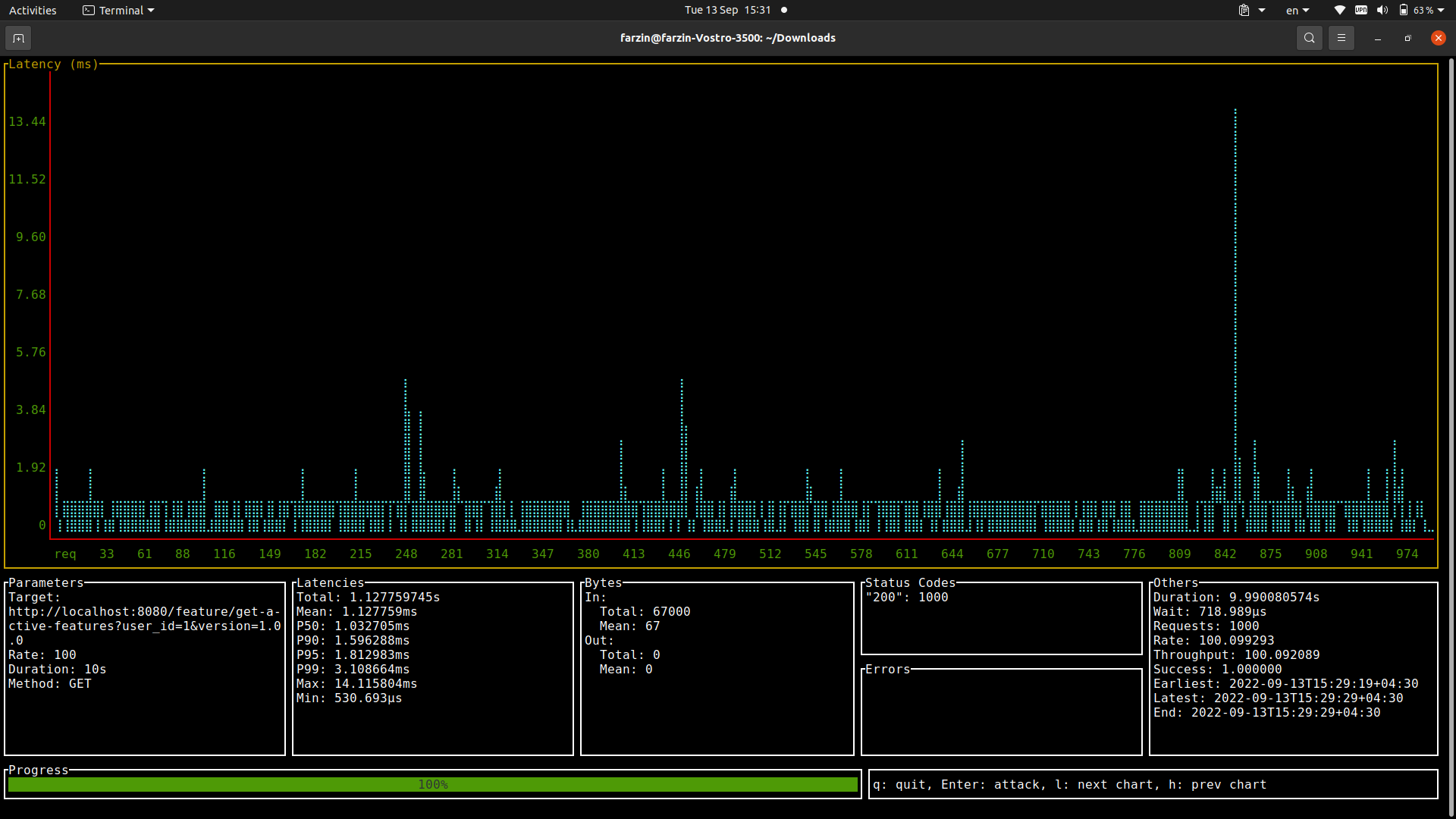The image size is (1456, 819).
Task: Click the battery status icon
Action: point(1404,11)
